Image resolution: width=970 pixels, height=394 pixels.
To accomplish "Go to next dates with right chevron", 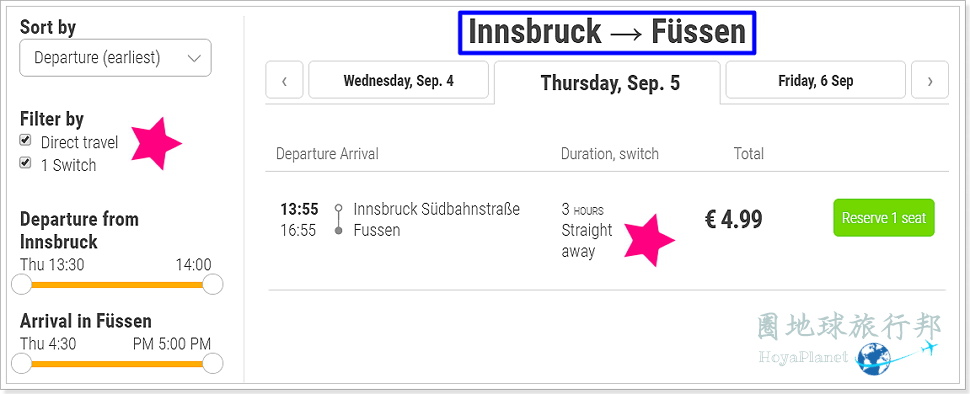I will (930, 80).
